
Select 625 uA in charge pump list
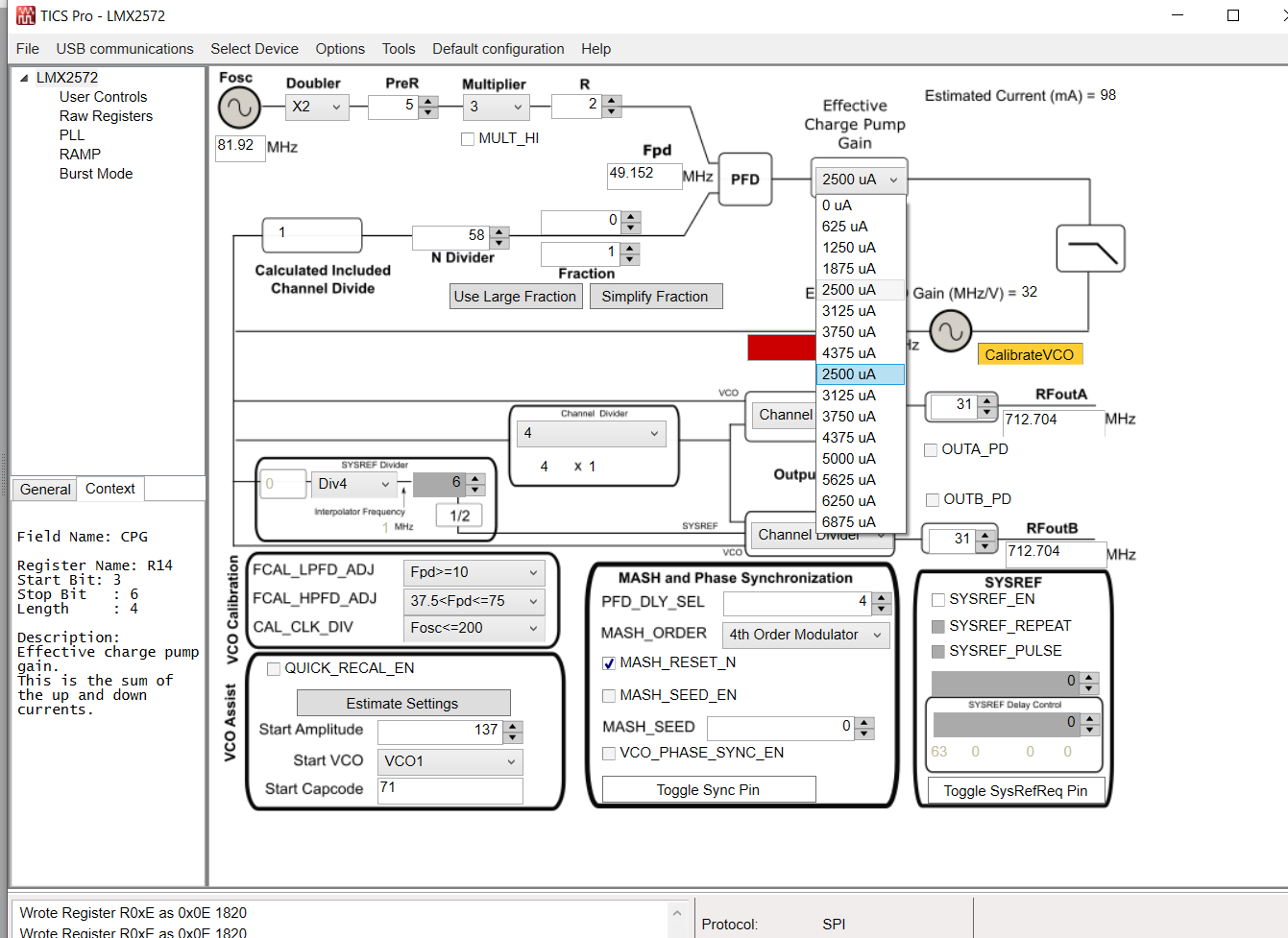point(861,227)
